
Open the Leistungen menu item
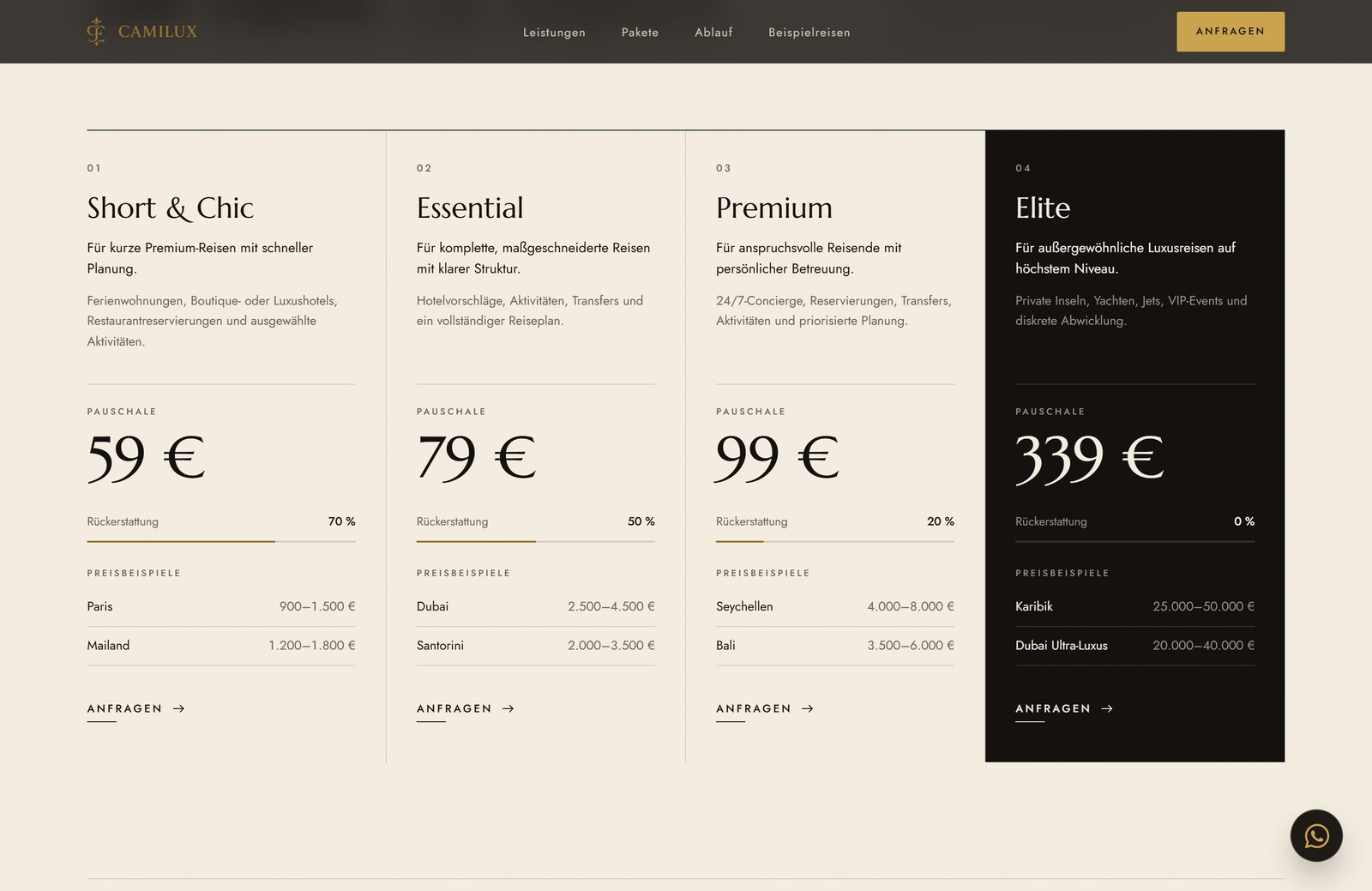[554, 33]
